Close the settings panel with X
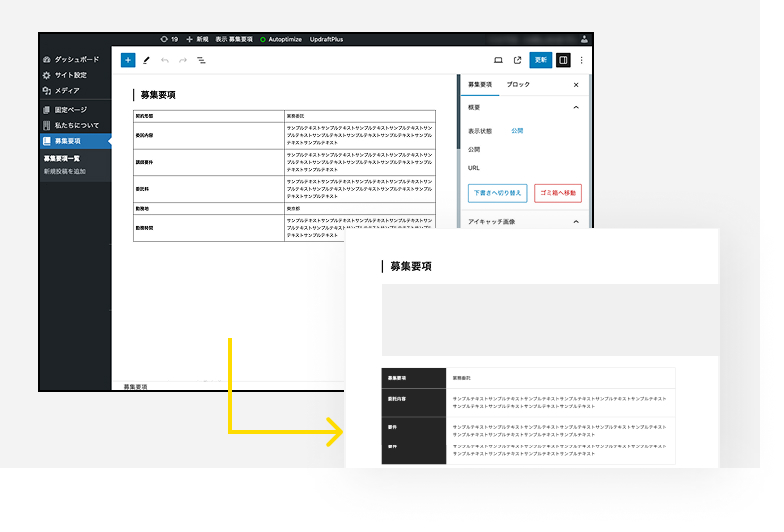The height and width of the screenshot is (532, 784). [576, 84]
